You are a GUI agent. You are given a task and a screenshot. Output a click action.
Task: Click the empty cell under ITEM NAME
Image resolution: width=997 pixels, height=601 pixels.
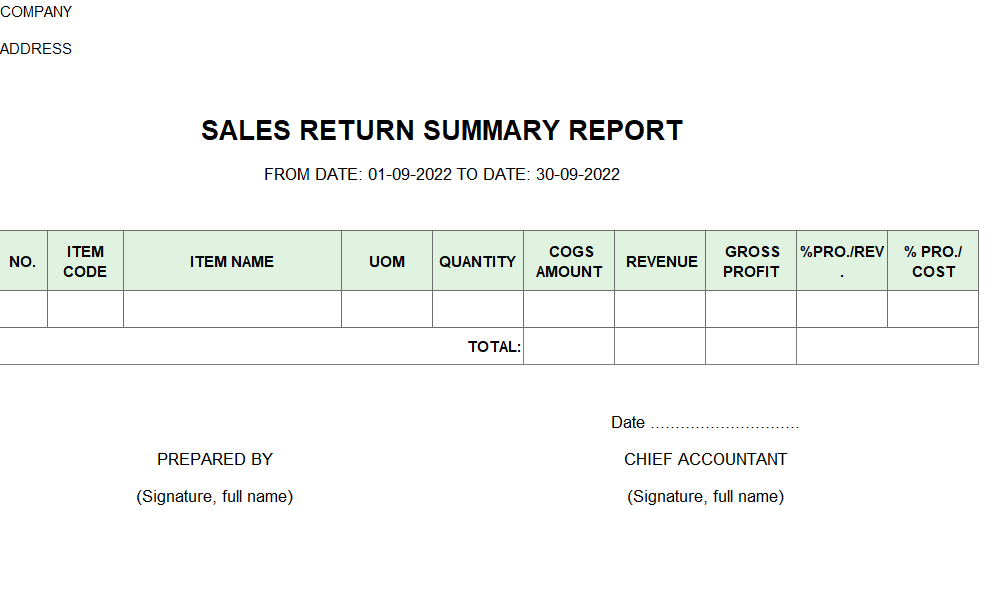coord(232,309)
